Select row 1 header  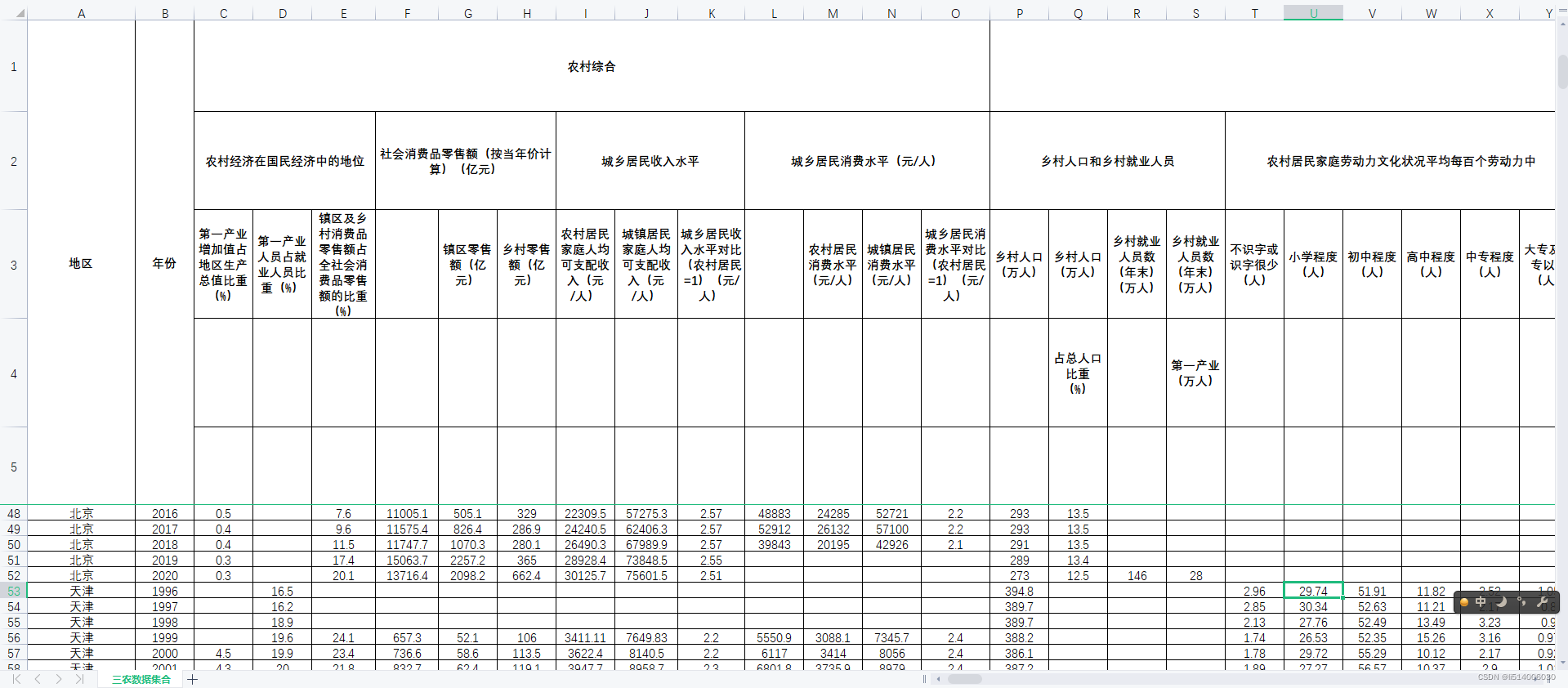point(14,66)
